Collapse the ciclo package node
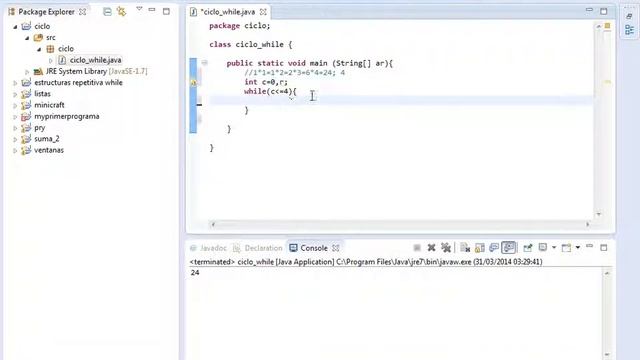 [39, 49]
